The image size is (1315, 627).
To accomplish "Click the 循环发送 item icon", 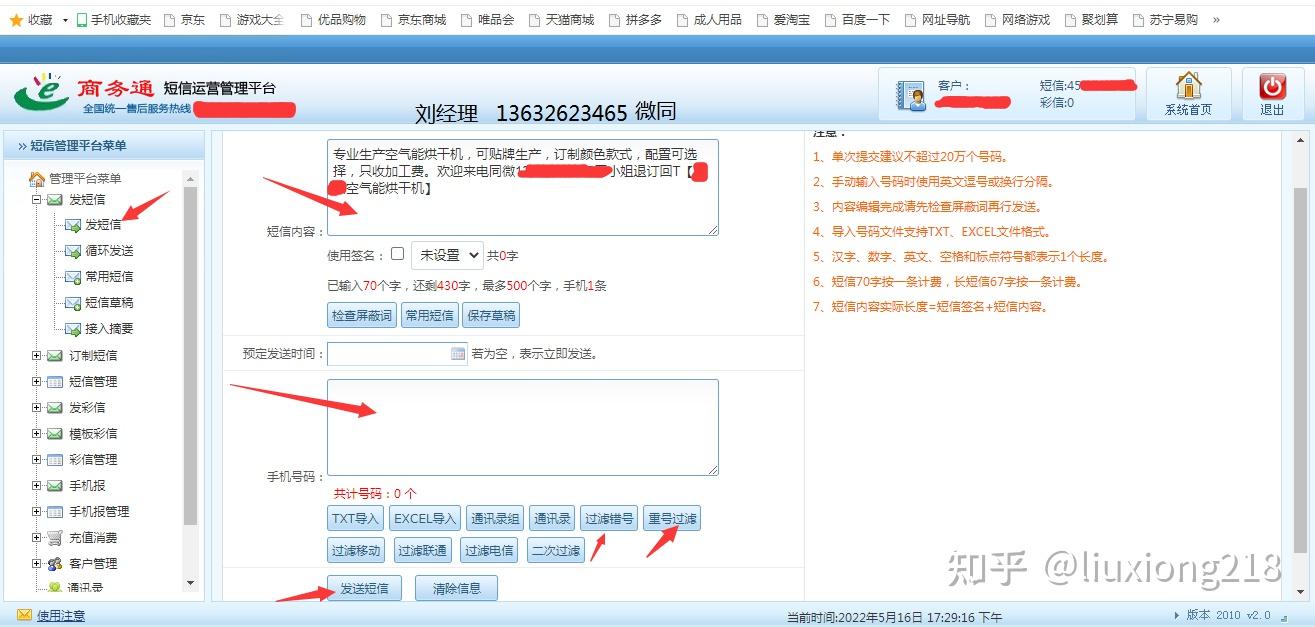I will click(72, 251).
